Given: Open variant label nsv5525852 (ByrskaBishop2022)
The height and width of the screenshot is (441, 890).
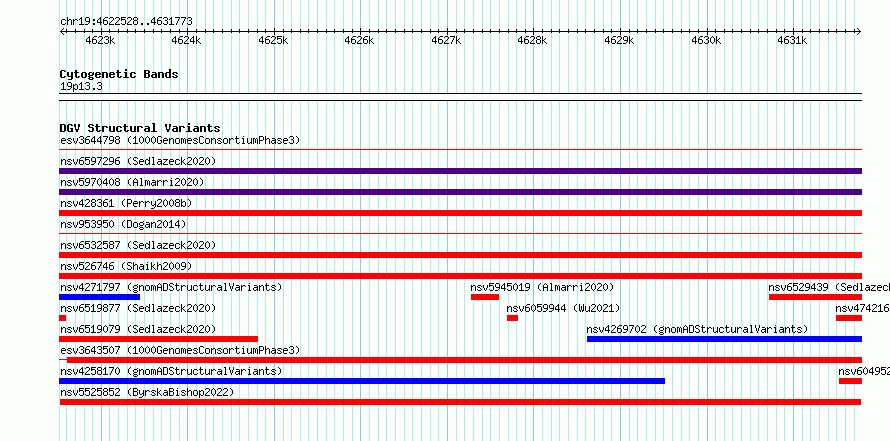Looking at the screenshot, I should 146,392.
